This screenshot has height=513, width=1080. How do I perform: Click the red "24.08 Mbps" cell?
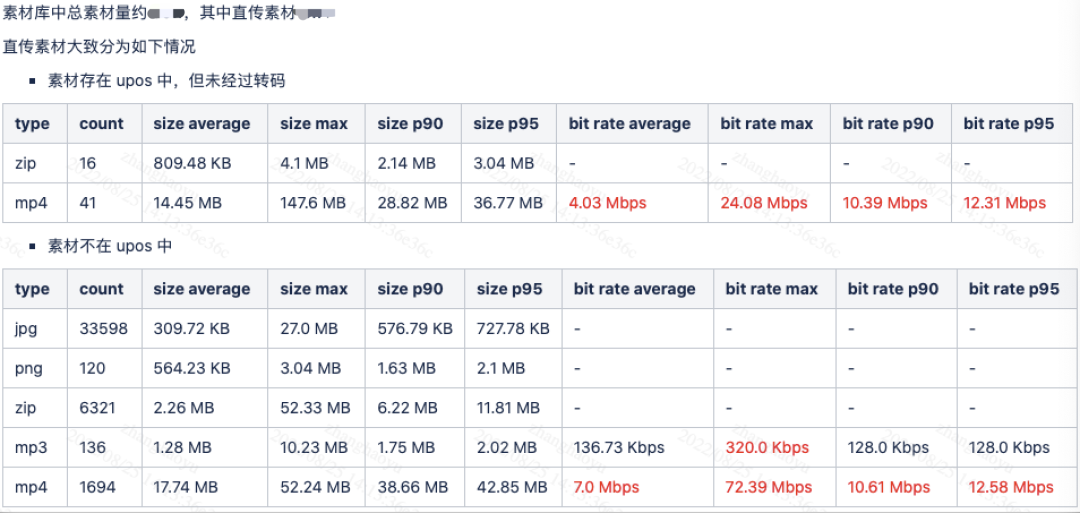[764, 203]
